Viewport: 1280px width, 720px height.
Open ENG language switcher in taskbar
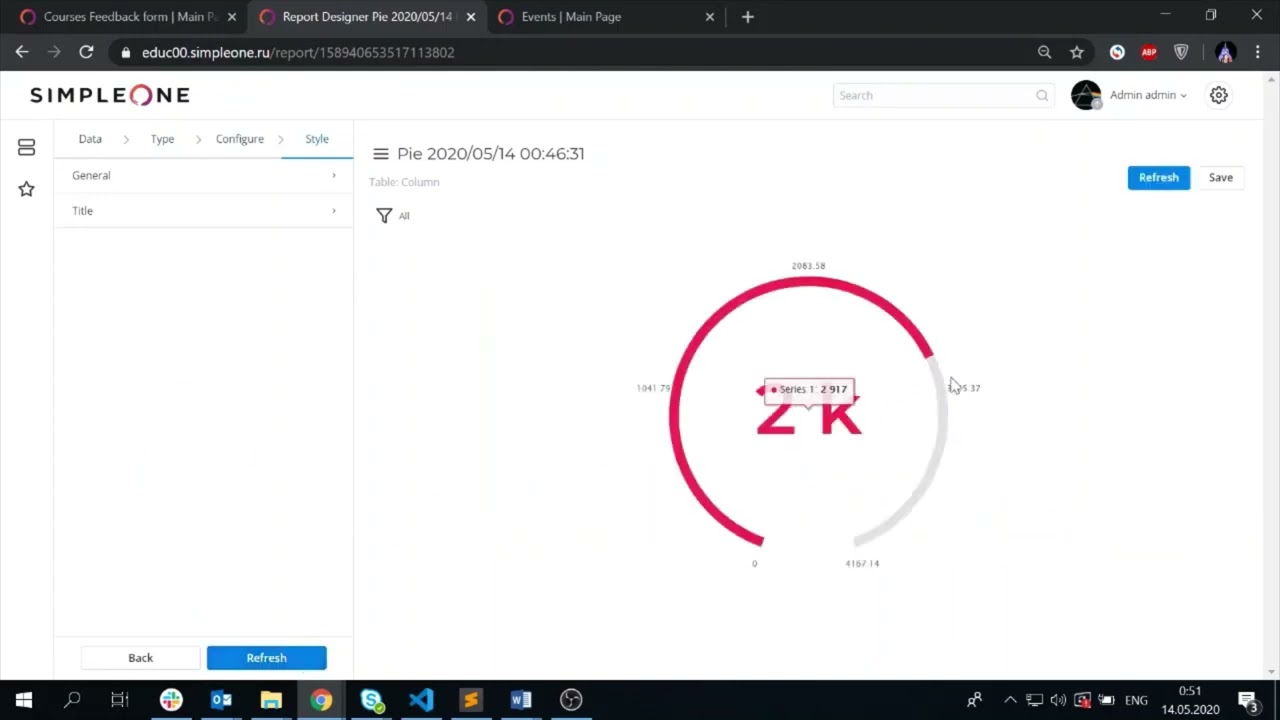(x=1136, y=700)
